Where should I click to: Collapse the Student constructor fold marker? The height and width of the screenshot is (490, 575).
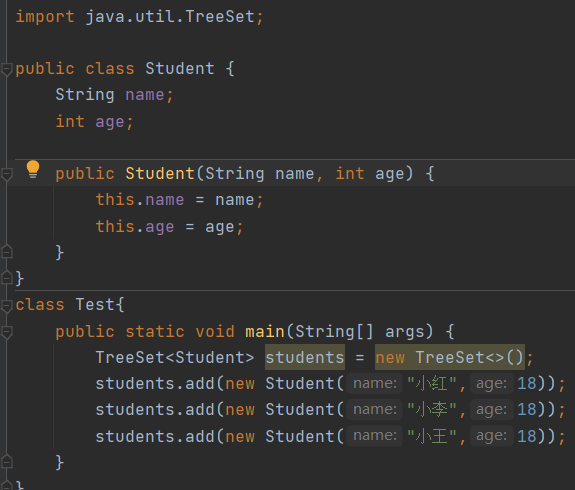click(7, 174)
